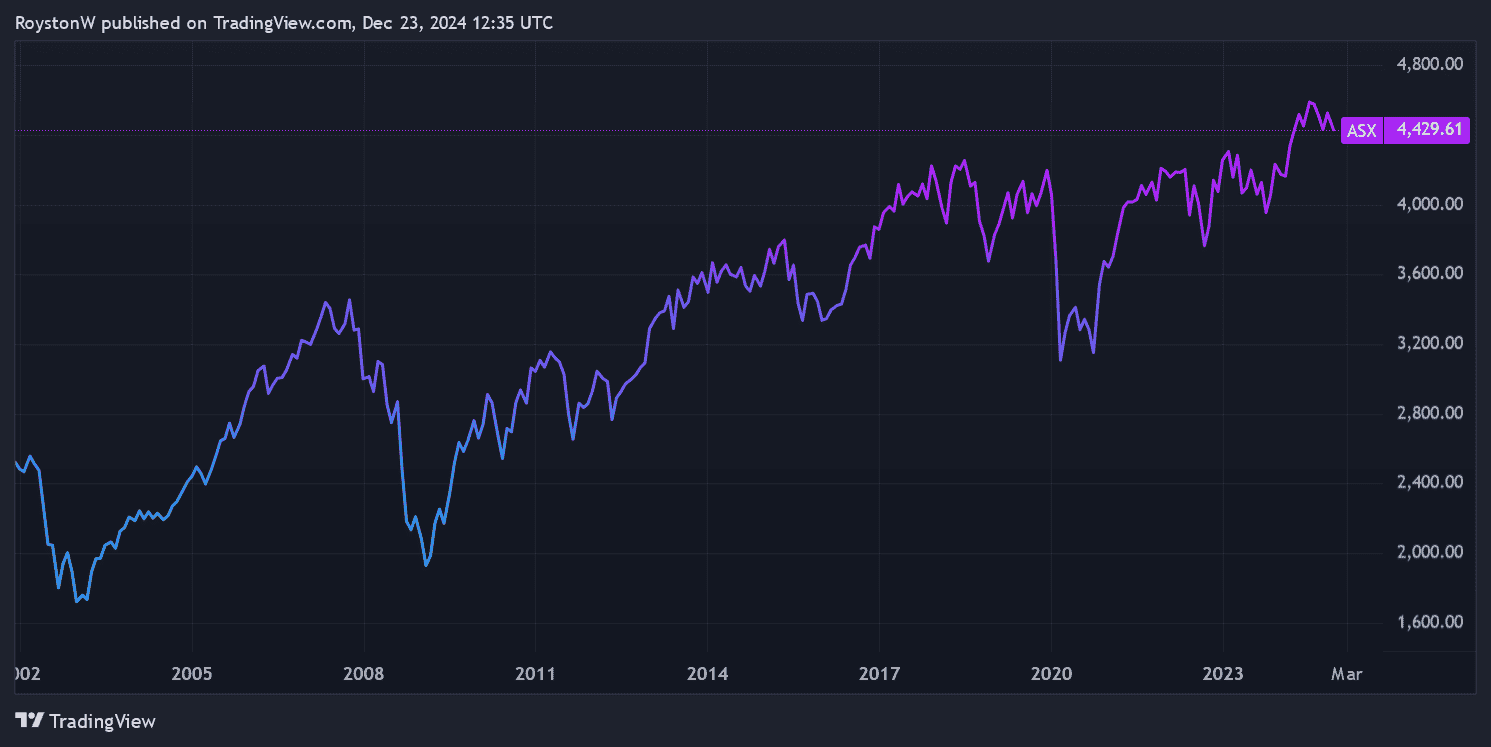Select the 3,200.00 price axis label
Screen dimensions: 1491x747
click(1429, 343)
